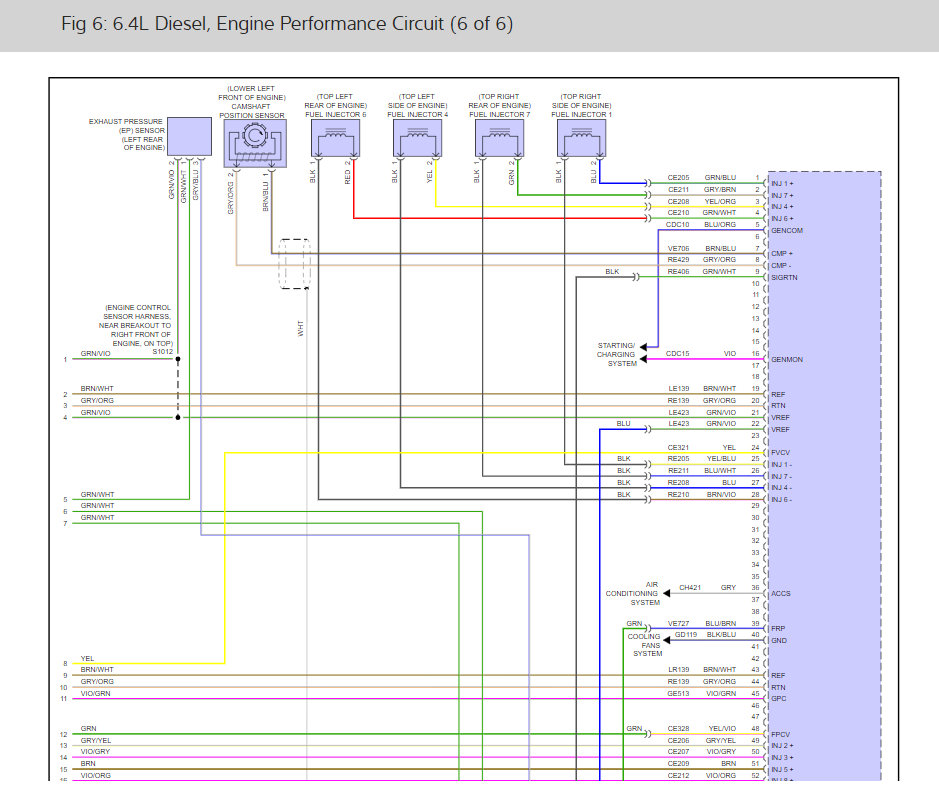Click the Air Conditioning System reference
This screenshot has height=800, width=939.
click(x=632, y=593)
